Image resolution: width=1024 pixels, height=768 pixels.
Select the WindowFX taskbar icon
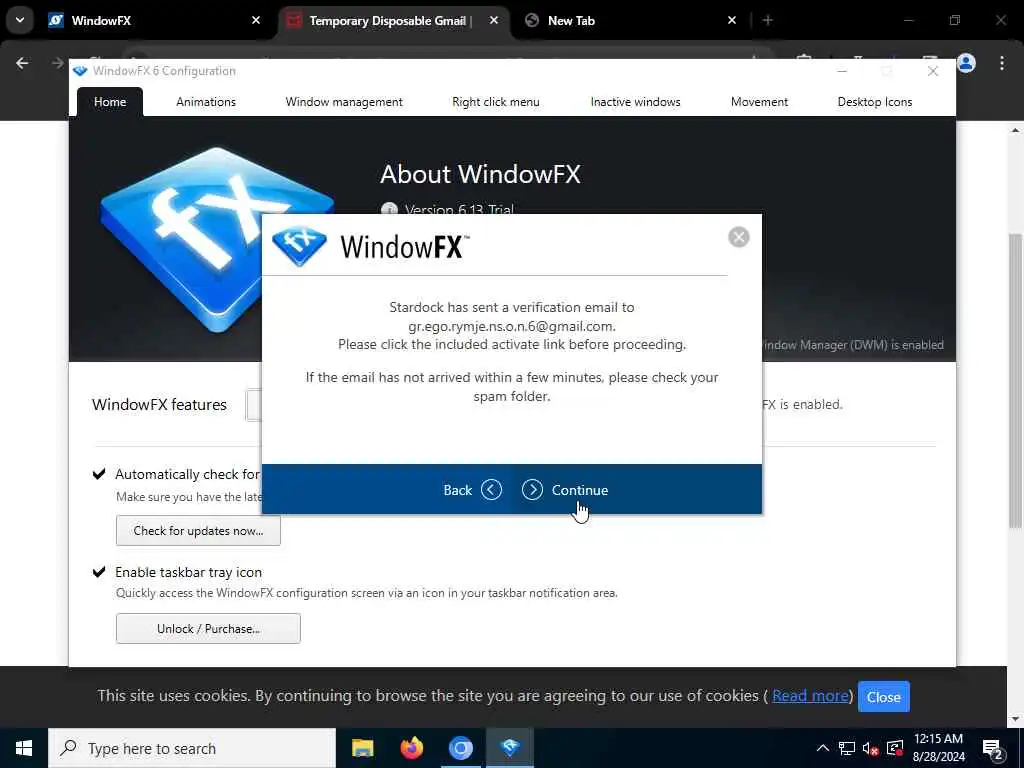[x=510, y=748]
